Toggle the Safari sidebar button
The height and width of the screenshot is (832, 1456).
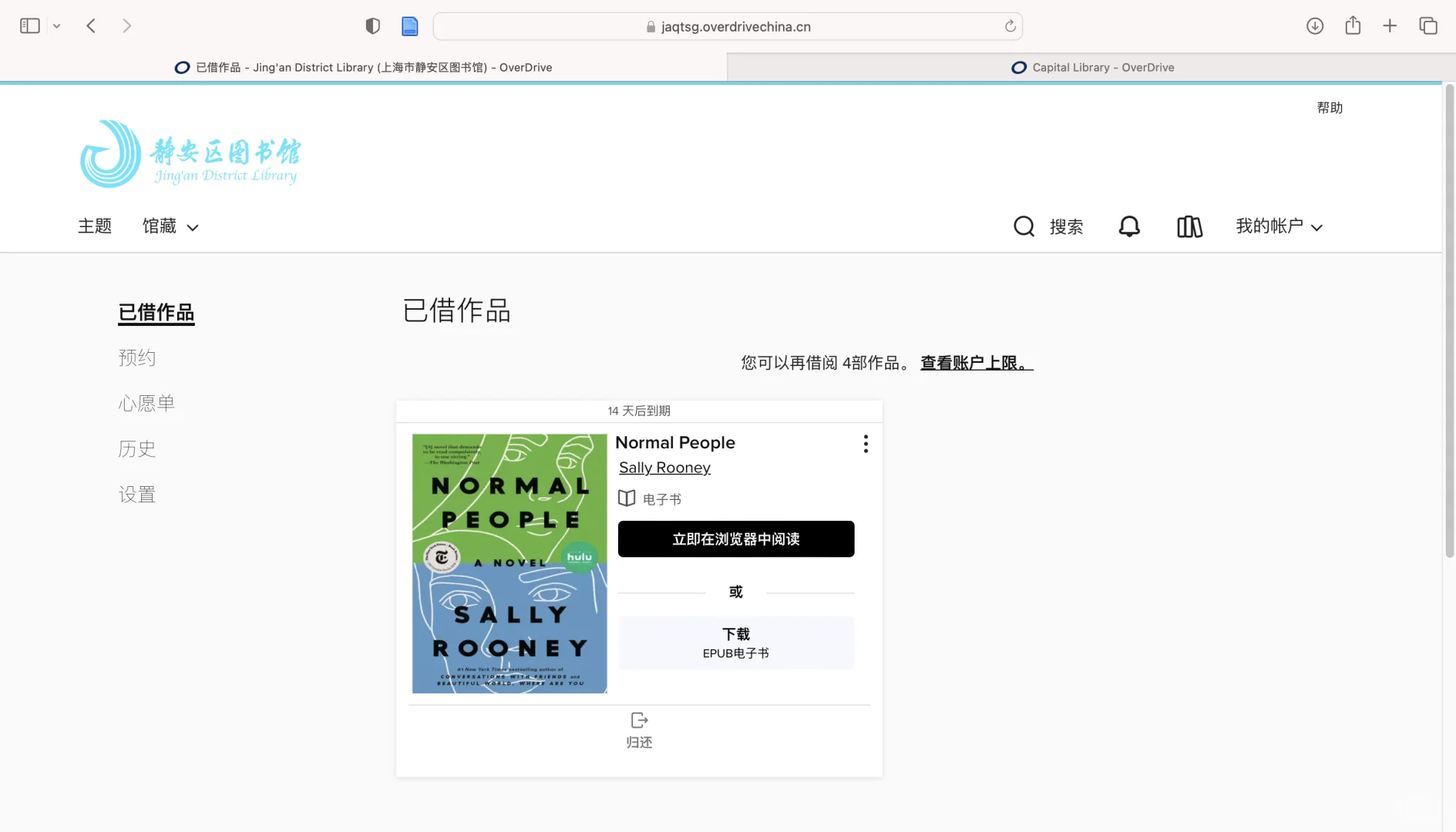tap(29, 26)
